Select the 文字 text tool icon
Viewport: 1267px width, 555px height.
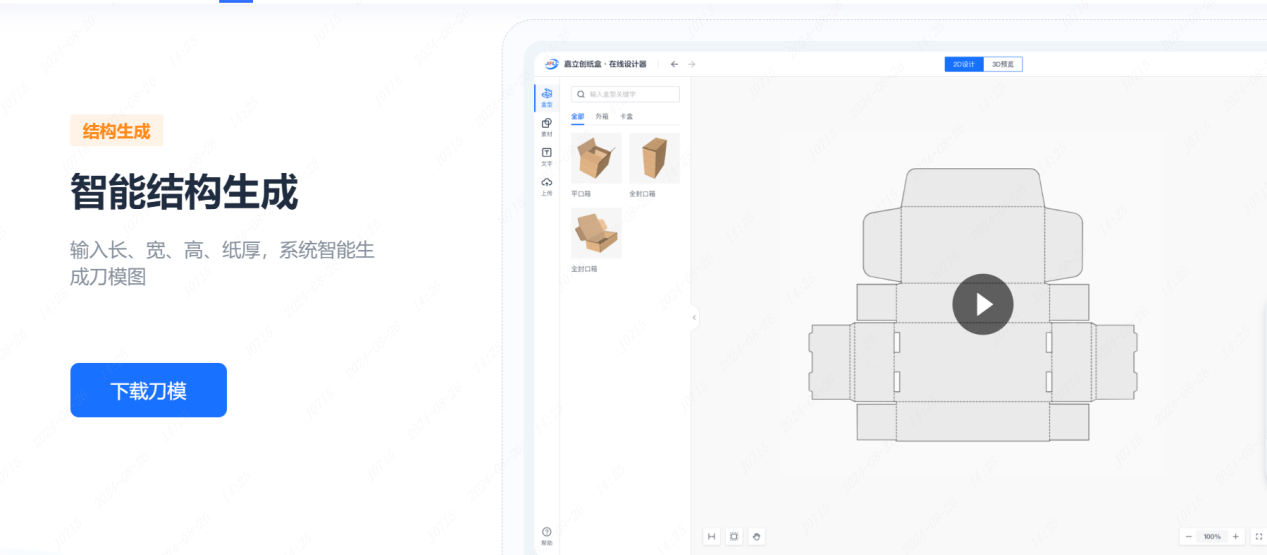546,155
